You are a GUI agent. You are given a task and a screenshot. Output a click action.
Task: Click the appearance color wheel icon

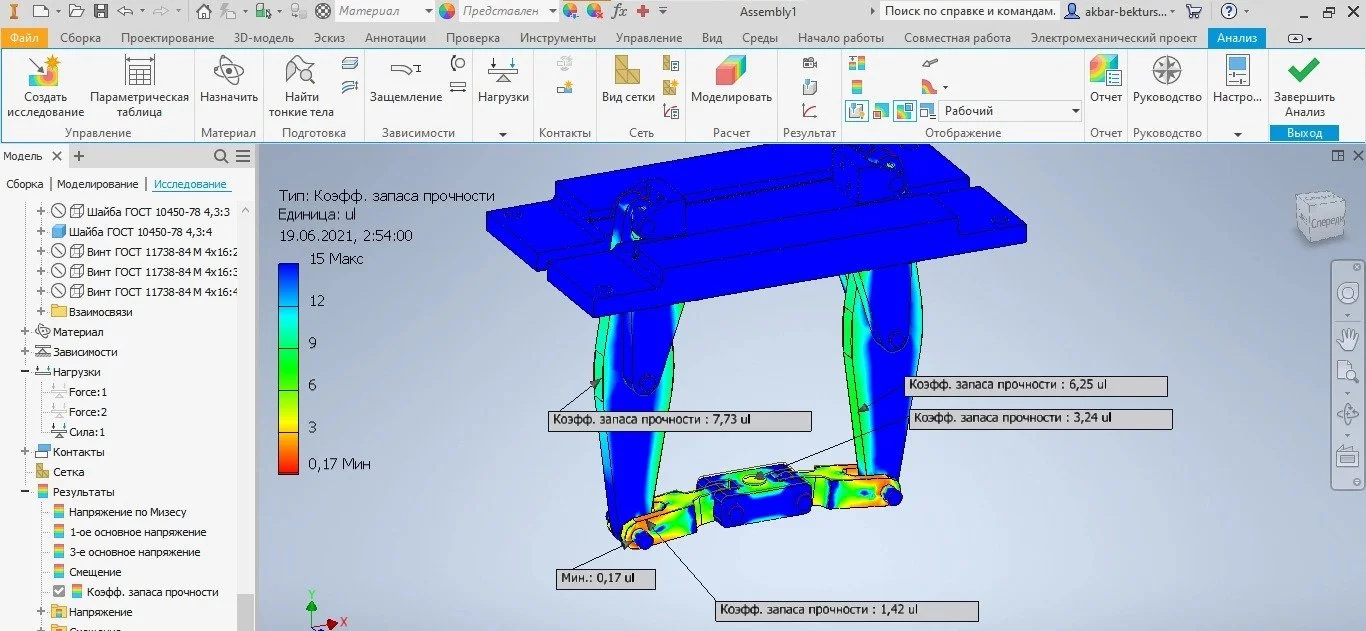pos(446,11)
